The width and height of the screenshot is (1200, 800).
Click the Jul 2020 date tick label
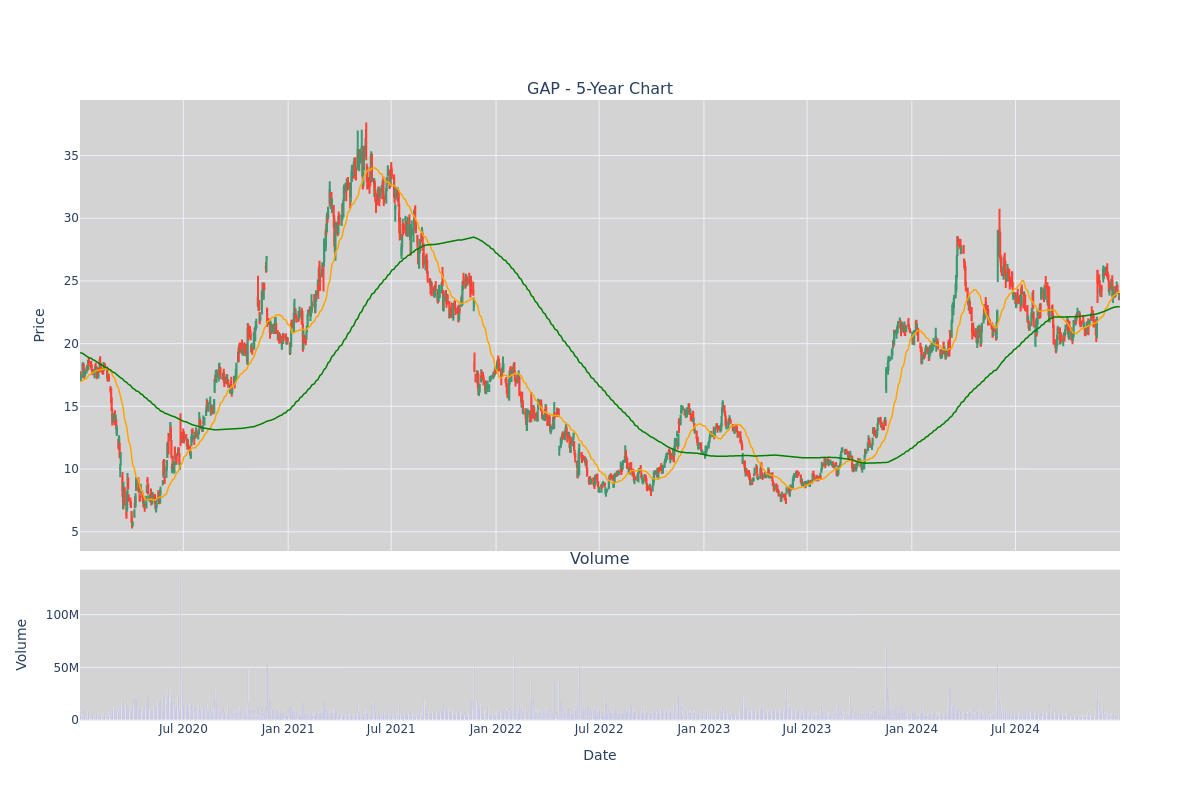[x=183, y=729]
